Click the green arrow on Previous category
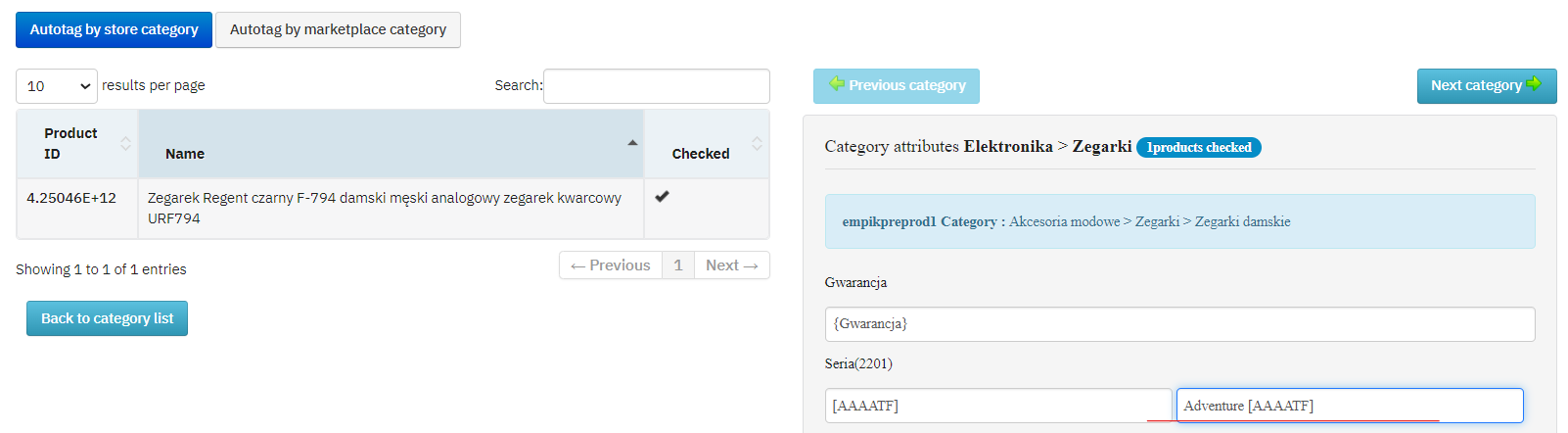 (x=837, y=84)
